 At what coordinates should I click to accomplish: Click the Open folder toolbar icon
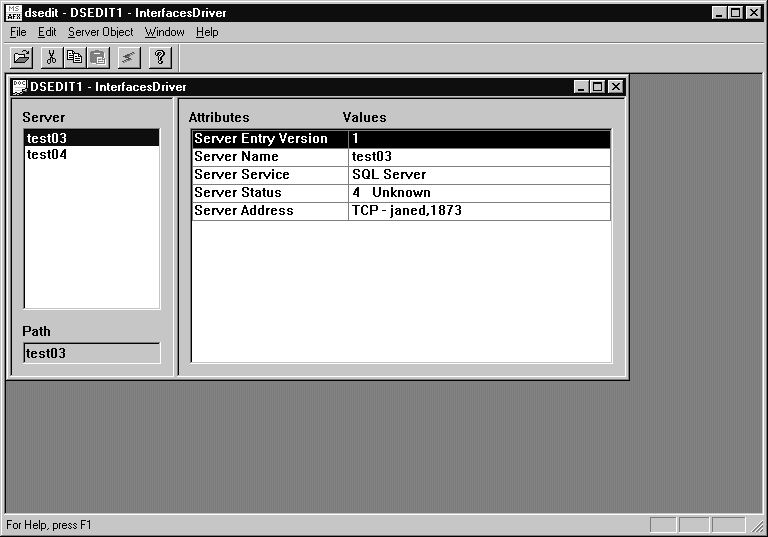[22, 58]
